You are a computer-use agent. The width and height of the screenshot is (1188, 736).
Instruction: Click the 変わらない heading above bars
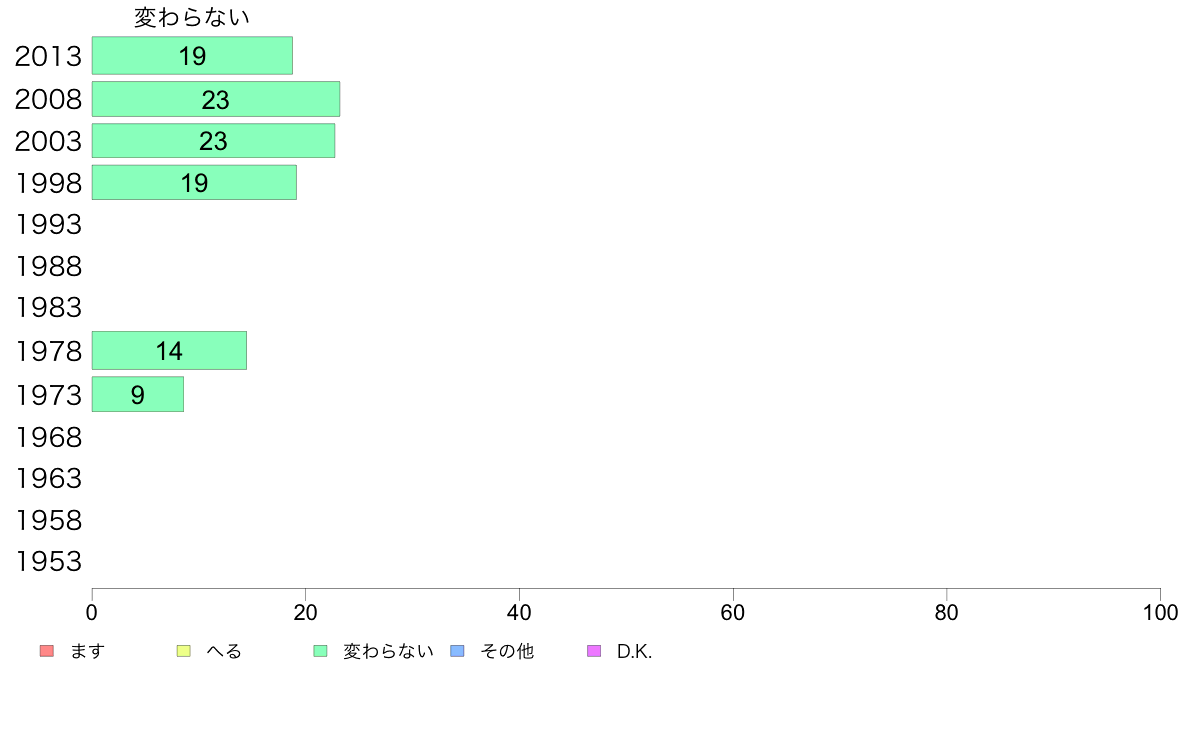(192, 17)
